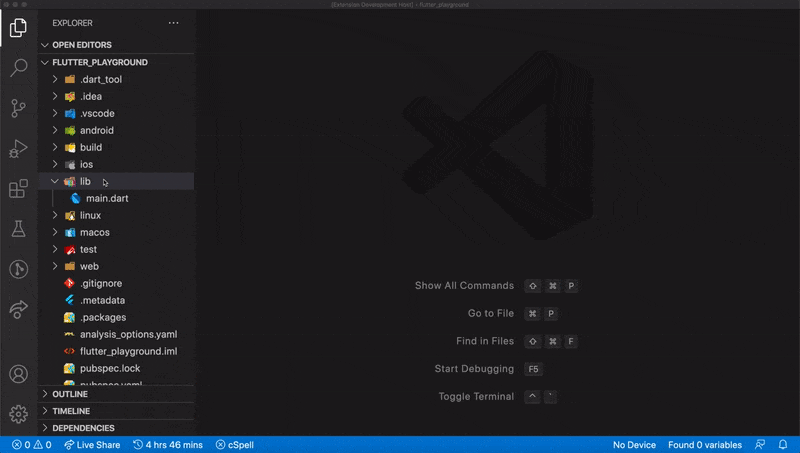Viewport: 800px width, 453px height.
Task: Click the Flutter icon beside .metadata
Action: pos(69,300)
